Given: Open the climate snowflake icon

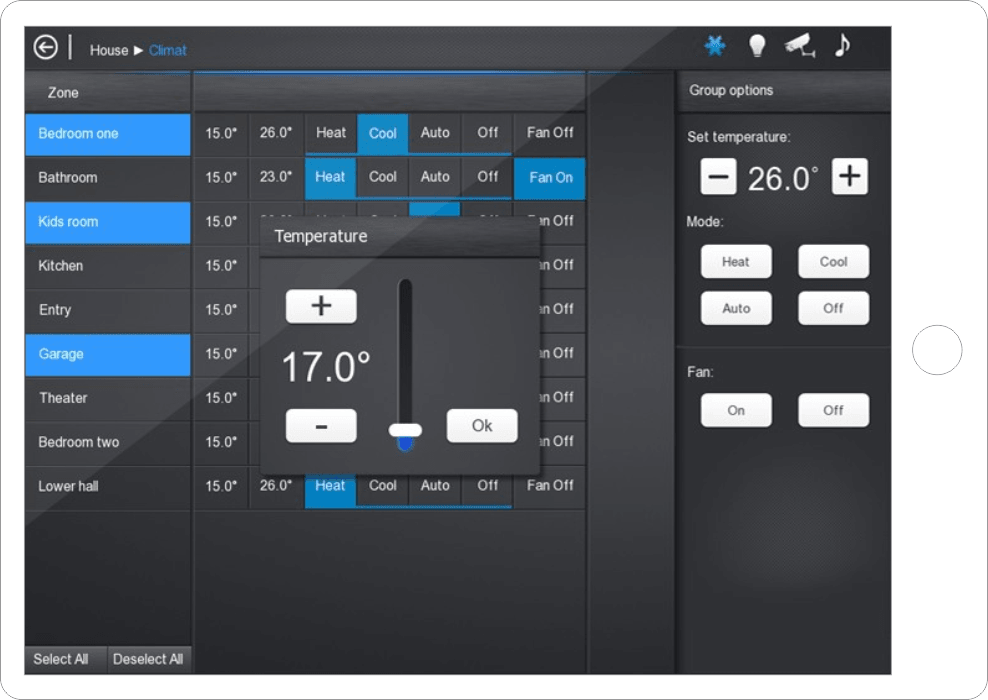Looking at the screenshot, I should [x=714, y=46].
